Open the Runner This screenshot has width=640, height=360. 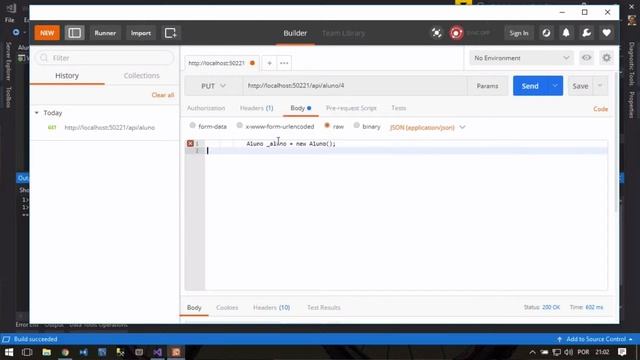(105, 33)
